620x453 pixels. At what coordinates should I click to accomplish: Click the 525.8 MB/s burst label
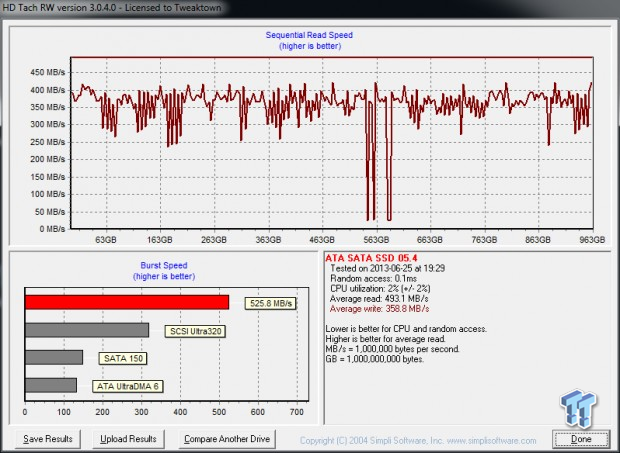click(x=271, y=303)
